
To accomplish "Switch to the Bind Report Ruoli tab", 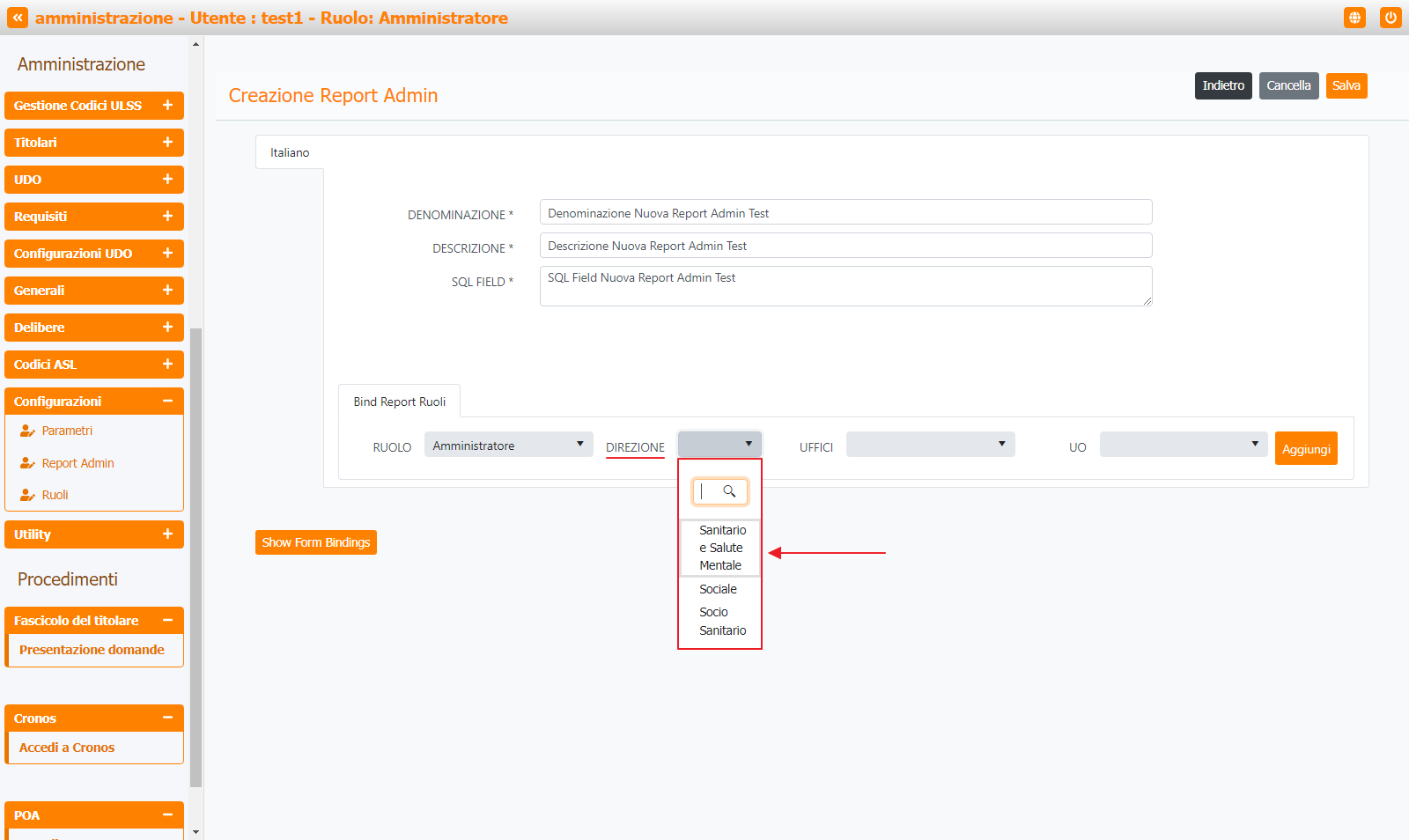I will 400,402.
